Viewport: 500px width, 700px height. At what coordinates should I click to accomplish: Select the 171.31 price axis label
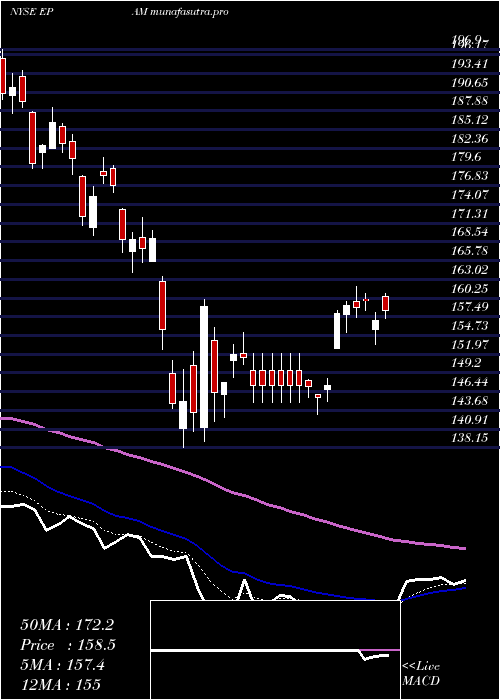click(x=469, y=213)
